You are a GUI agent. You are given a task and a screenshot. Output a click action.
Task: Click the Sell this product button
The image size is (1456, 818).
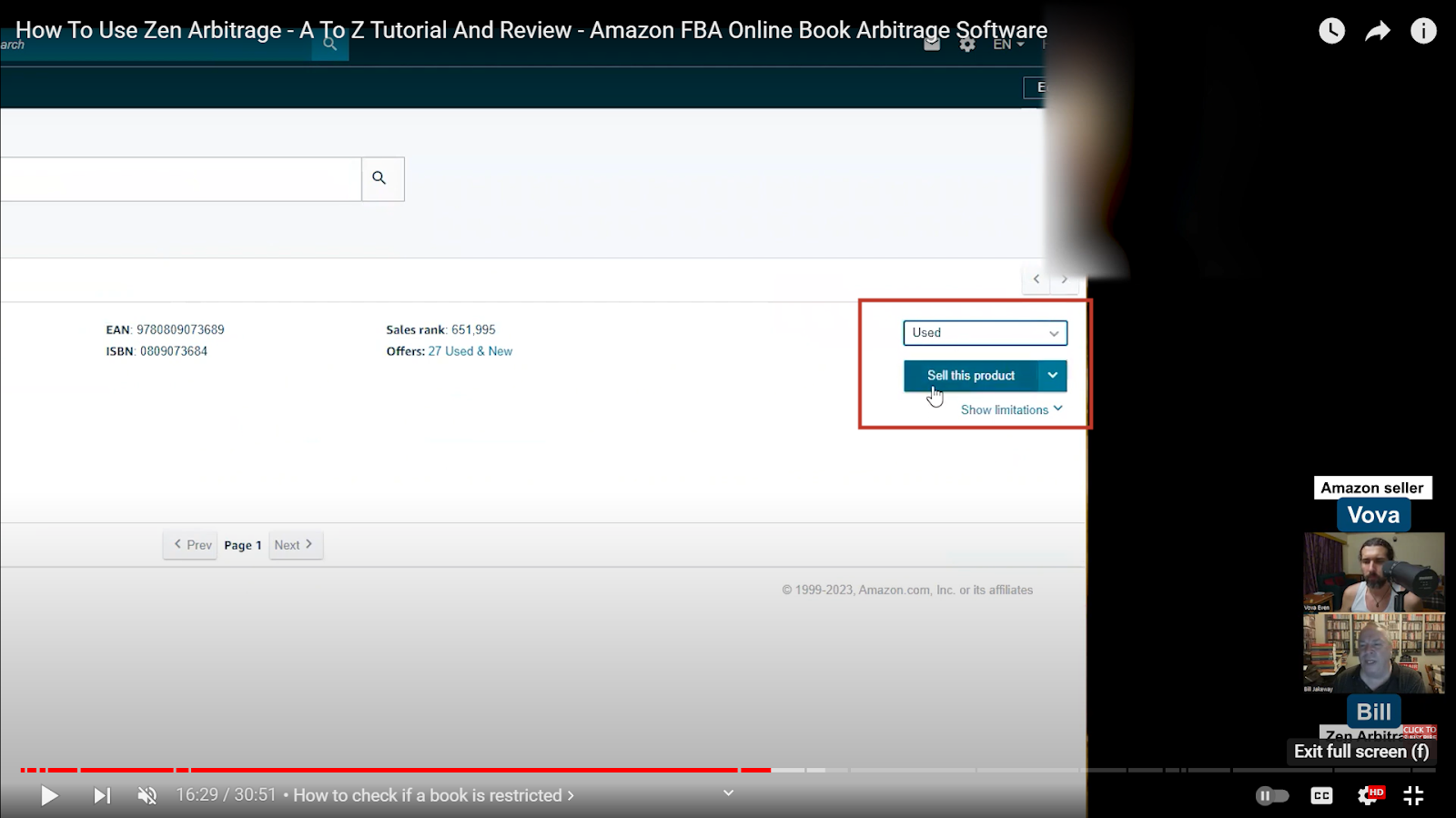[970, 376]
